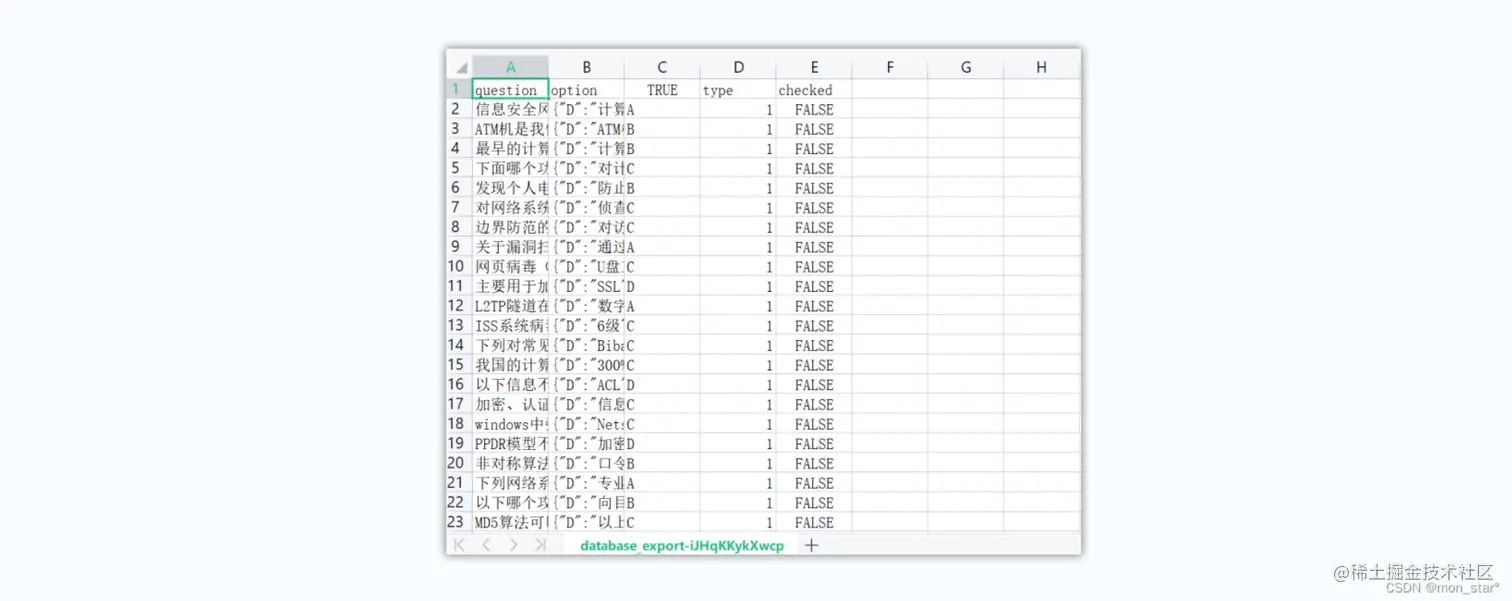Screen dimensions: 1512x601
Task: Select cell starting with "L2TP隧道"
Action: (x=510, y=306)
